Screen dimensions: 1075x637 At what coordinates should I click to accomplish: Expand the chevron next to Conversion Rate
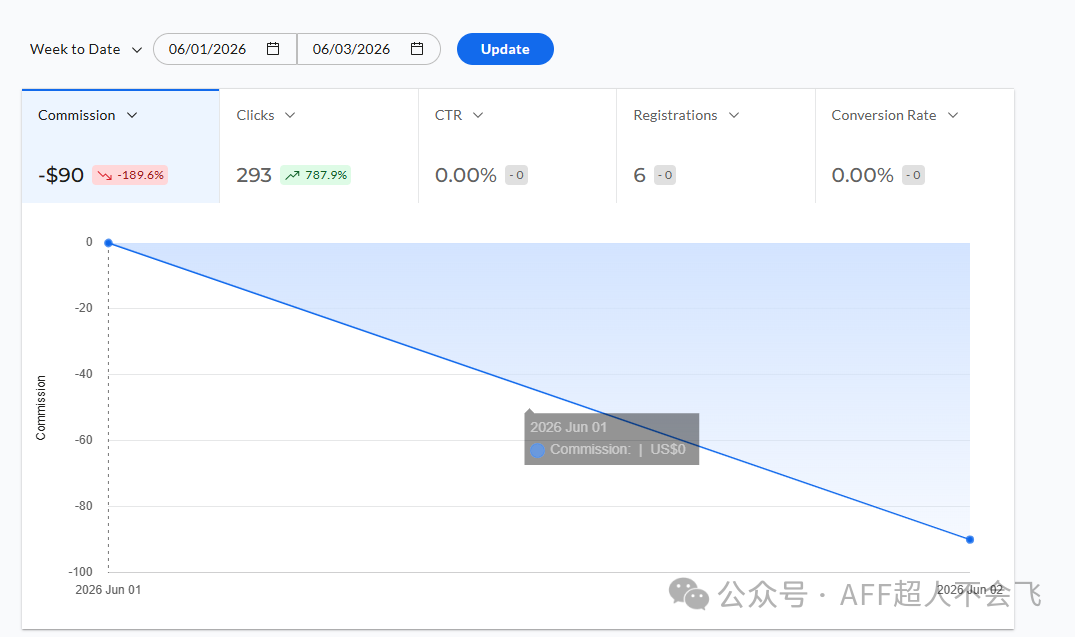pyautogui.click(x=953, y=115)
